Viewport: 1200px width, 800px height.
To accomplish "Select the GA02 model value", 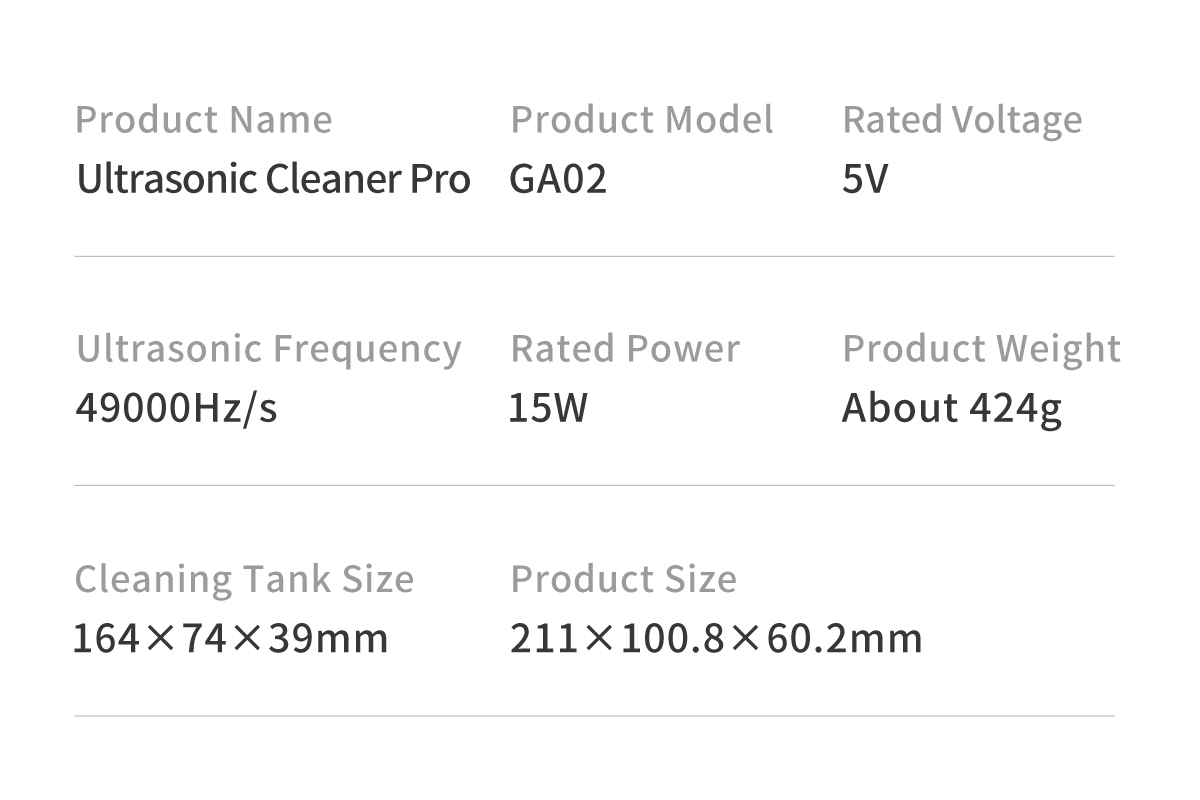I will coord(558,179).
